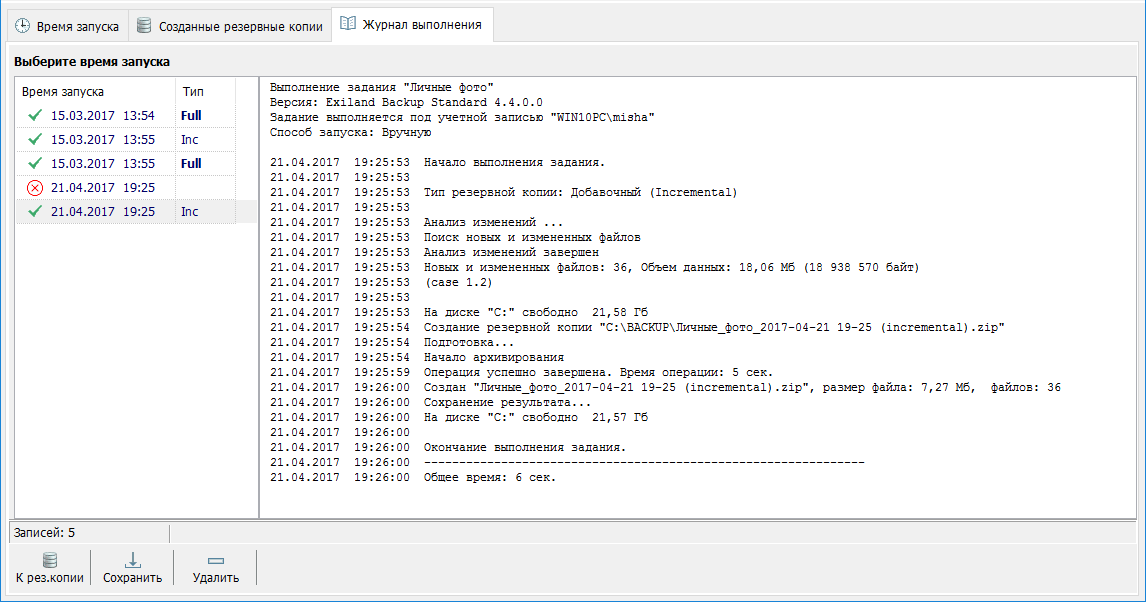Click the clock icon on Время запуска tab
The width and height of the screenshot is (1146, 602).
tap(22, 26)
